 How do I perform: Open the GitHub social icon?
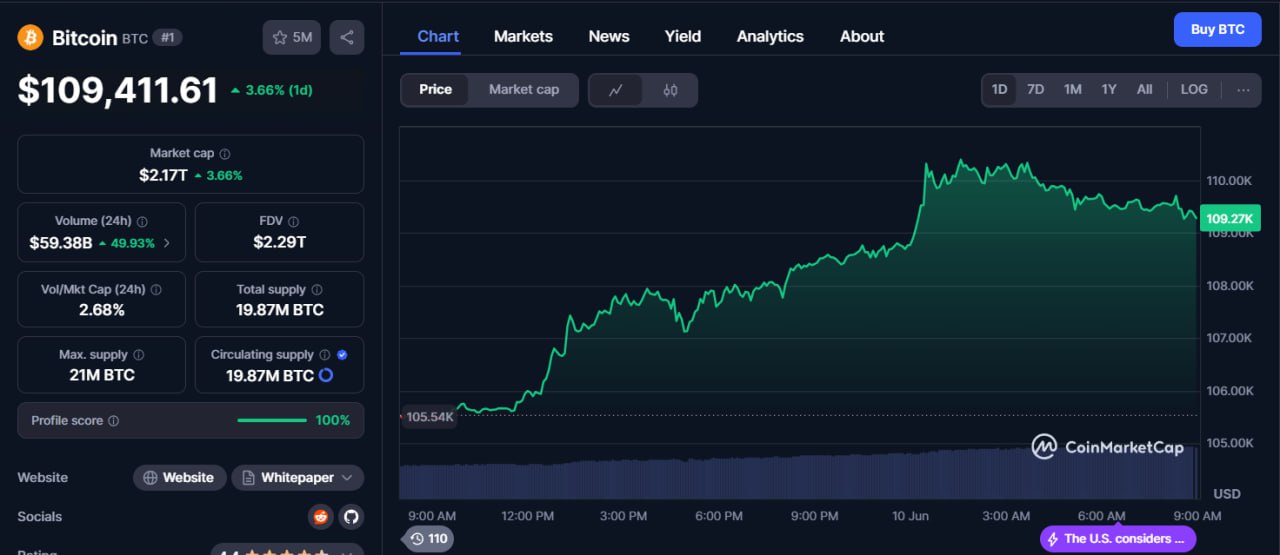[x=350, y=517]
